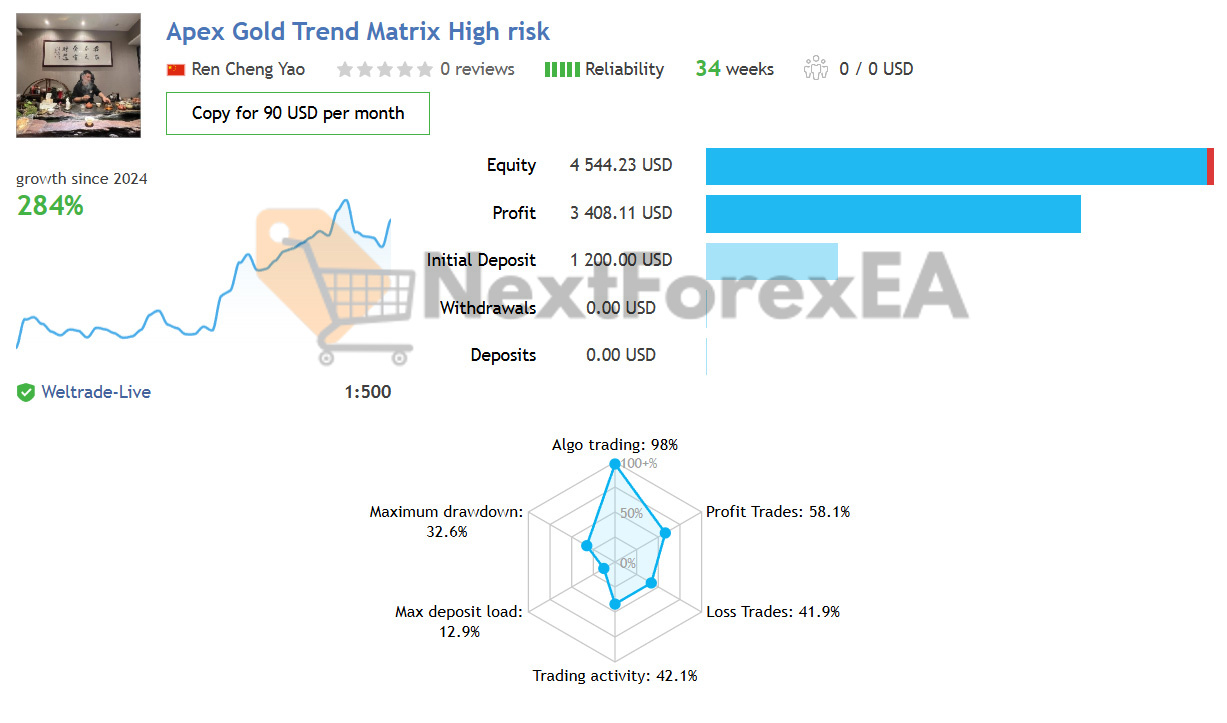
Task: Open Ren Cheng Yao's profile
Action: [247, 69]
